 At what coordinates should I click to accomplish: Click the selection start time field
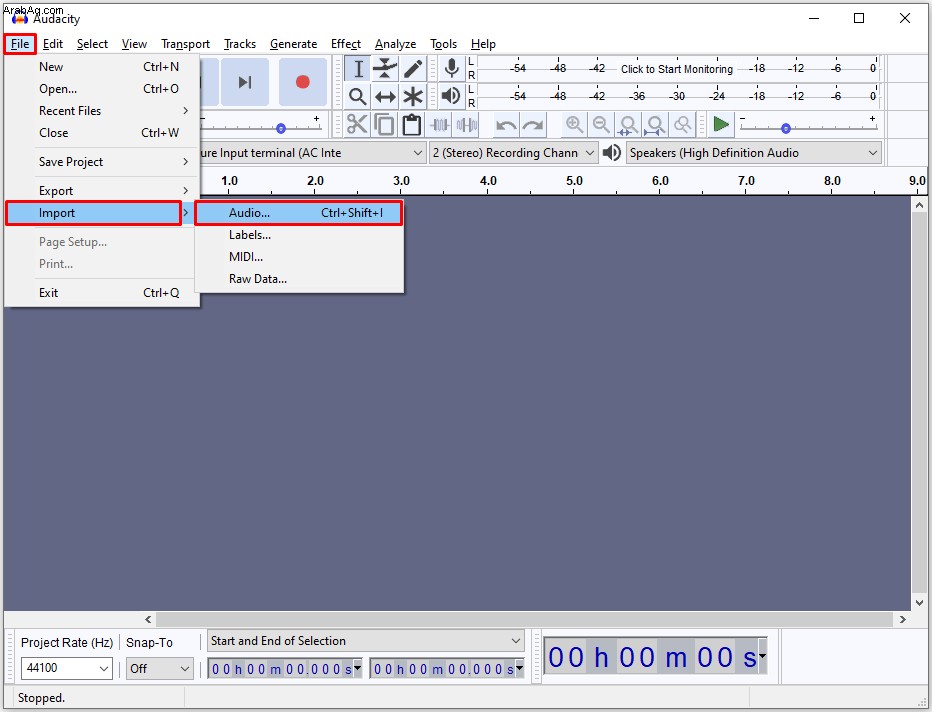(x=284, y=669)
